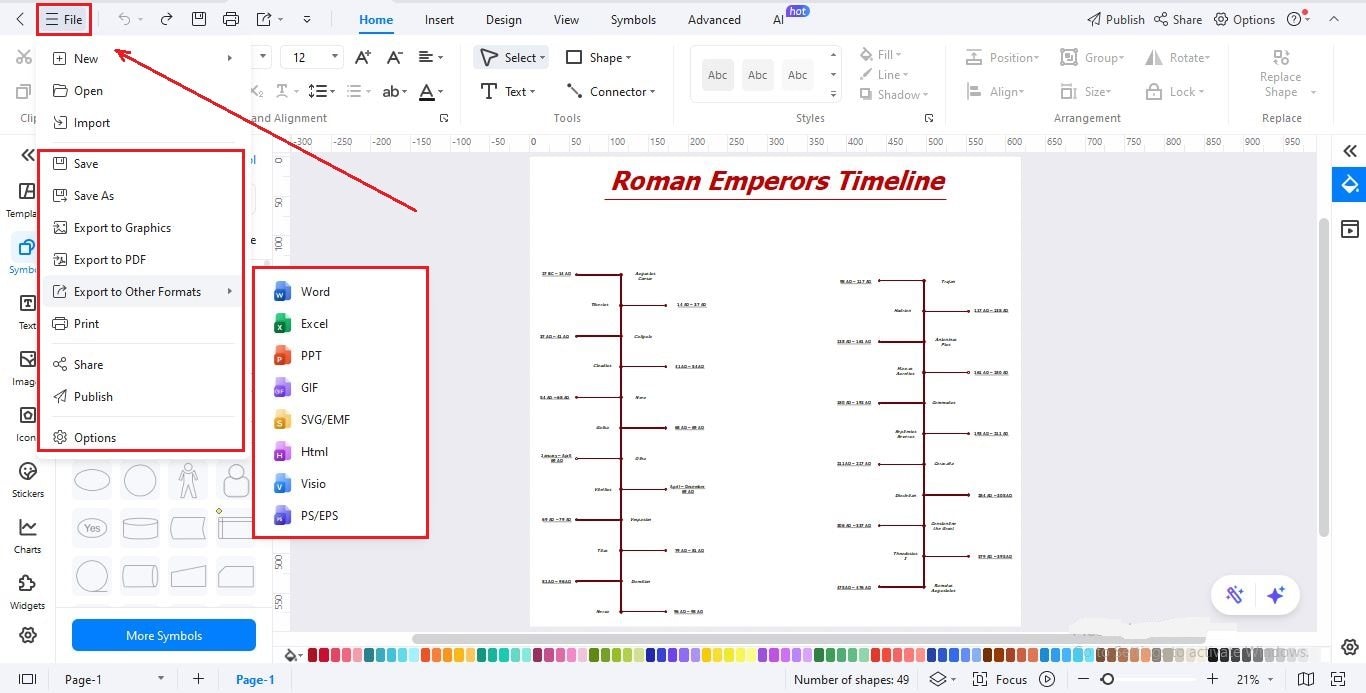Click the AI sparkle icon near canvas corner
This screenshot has width=1366, height=693.
pos(1276,594)
